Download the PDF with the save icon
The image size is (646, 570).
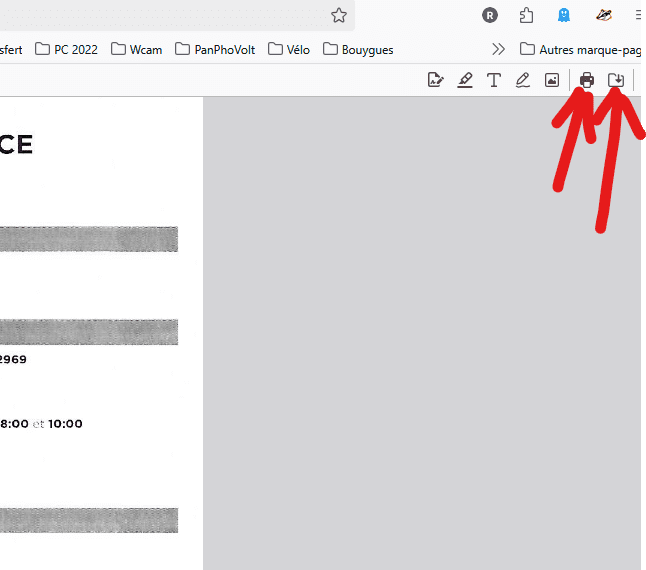pos(616,80)
